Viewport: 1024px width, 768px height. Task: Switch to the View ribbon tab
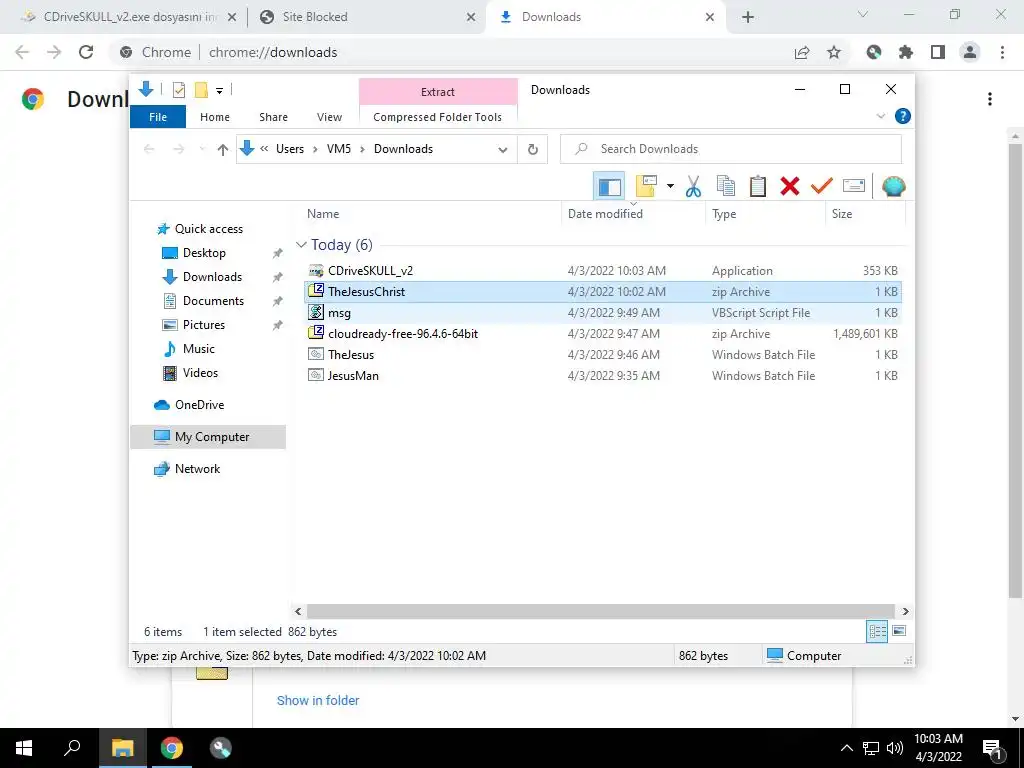[x=329, y=117]
